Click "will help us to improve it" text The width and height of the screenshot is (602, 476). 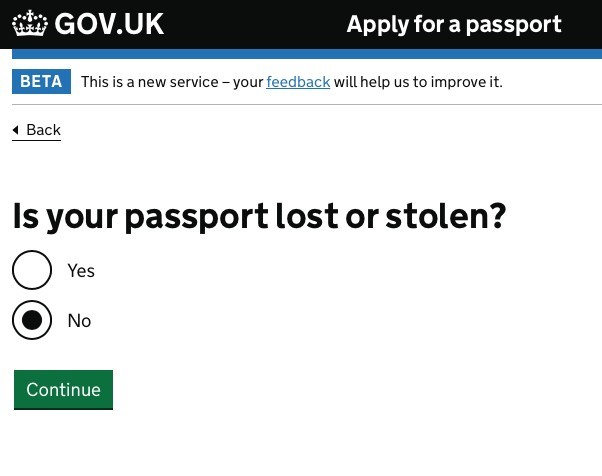(418, 82)
